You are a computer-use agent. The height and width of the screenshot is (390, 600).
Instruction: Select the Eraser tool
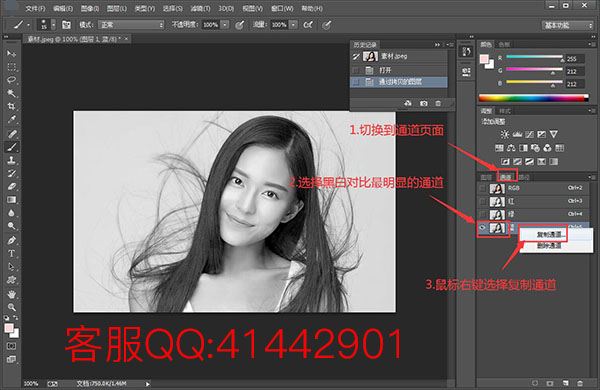tap(11, 187)
